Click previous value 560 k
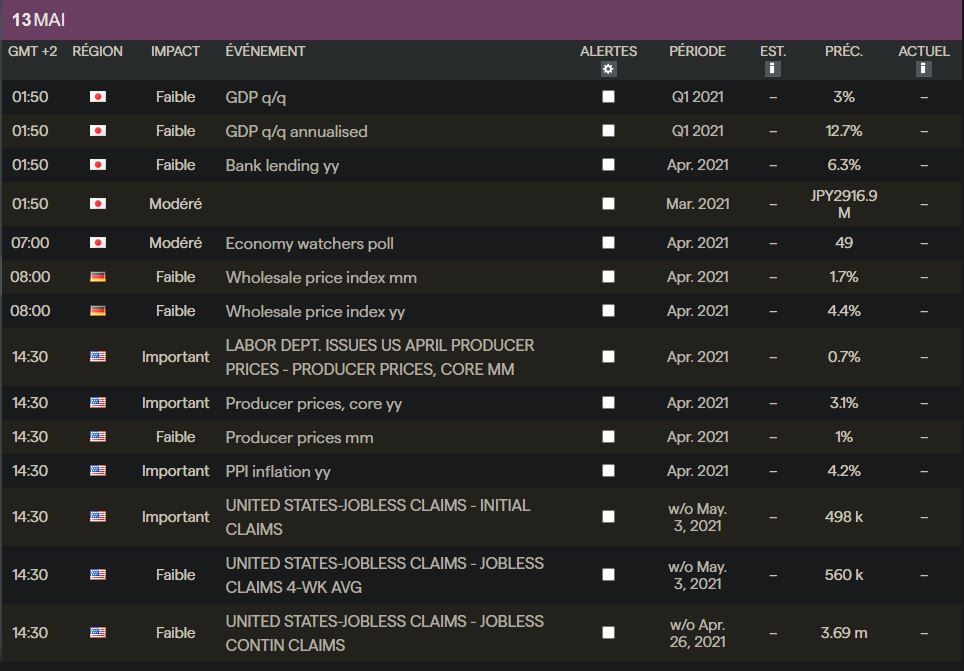964x671 pixels. (x=844, y=574)
